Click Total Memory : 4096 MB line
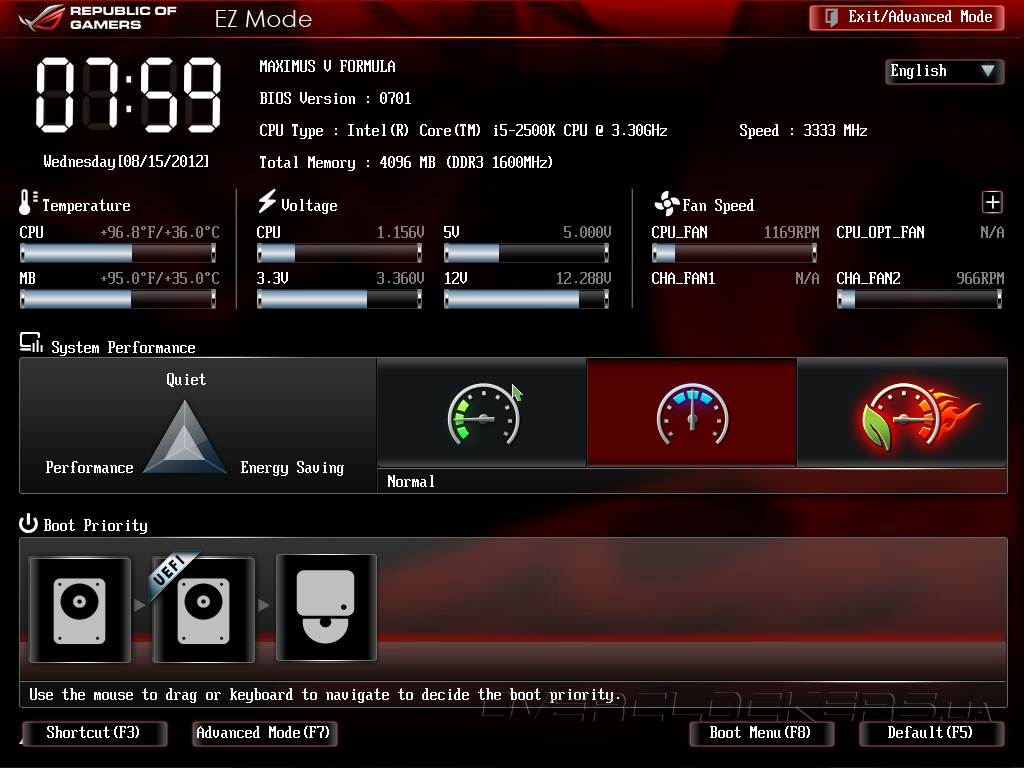 pyautogui.click(x=406, y=163)
